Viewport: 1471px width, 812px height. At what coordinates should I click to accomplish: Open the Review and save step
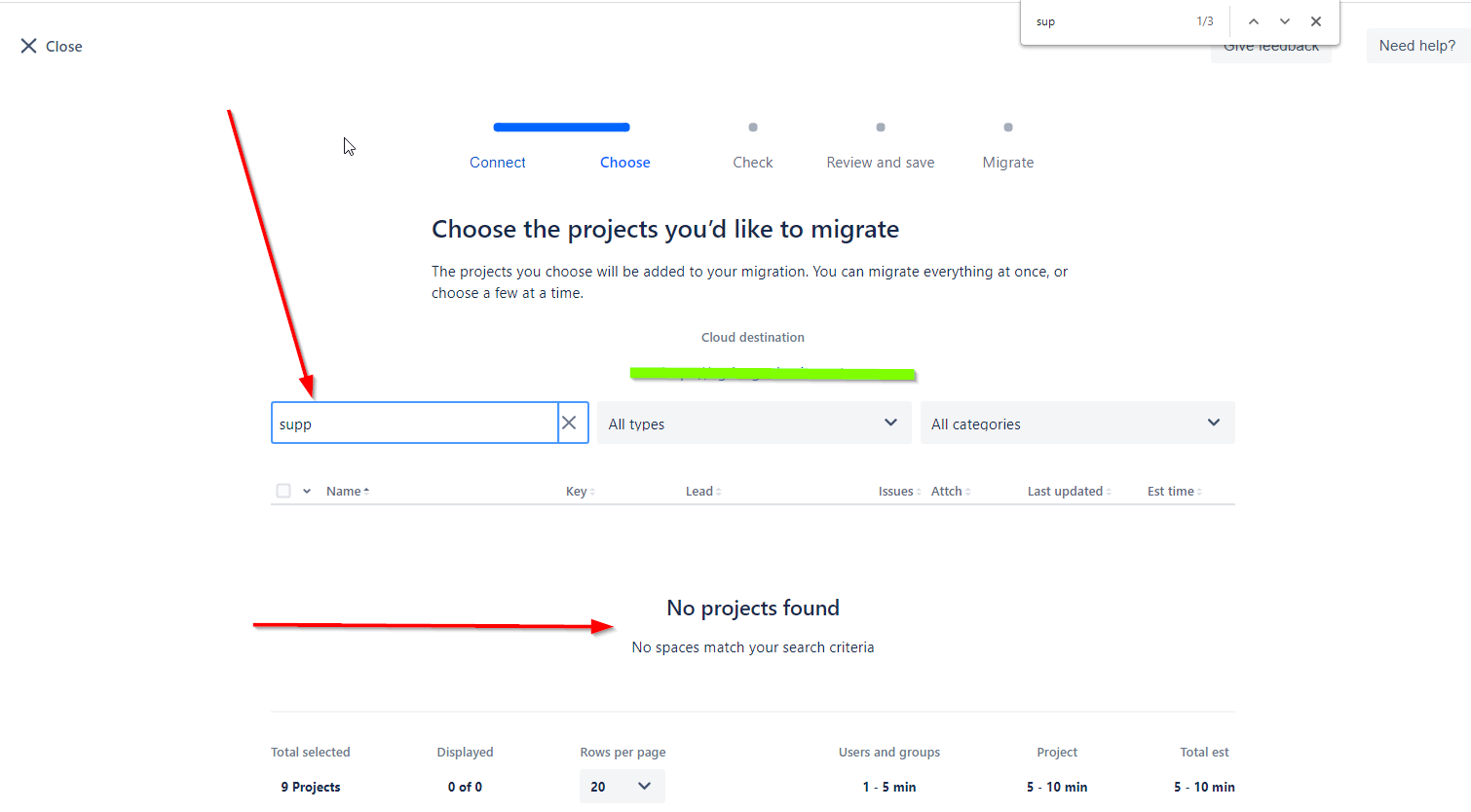click(881, 163)
